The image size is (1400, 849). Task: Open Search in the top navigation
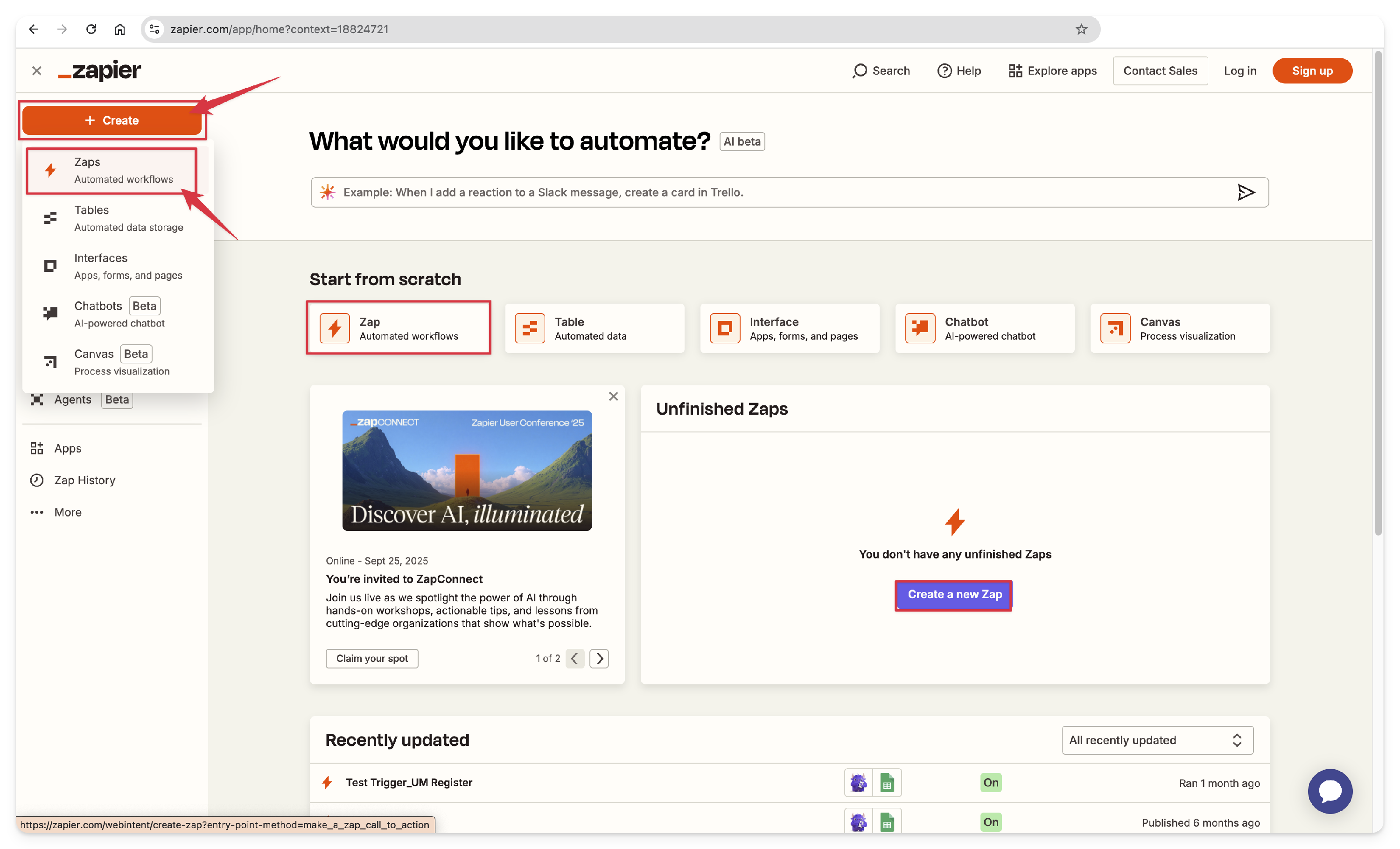tap(881, 70)
